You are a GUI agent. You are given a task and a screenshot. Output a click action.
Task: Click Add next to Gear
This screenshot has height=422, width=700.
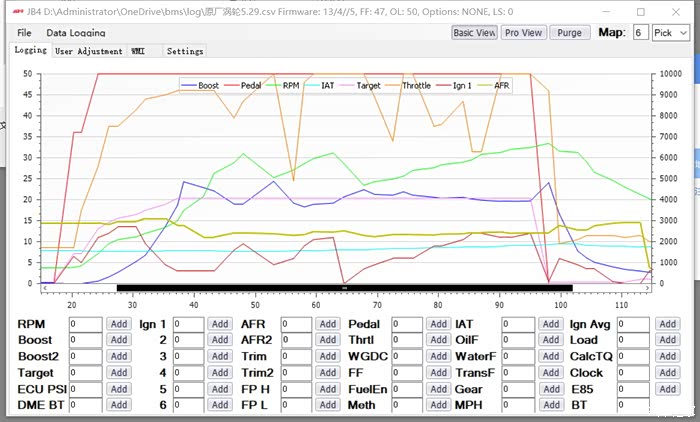(551, 389)
